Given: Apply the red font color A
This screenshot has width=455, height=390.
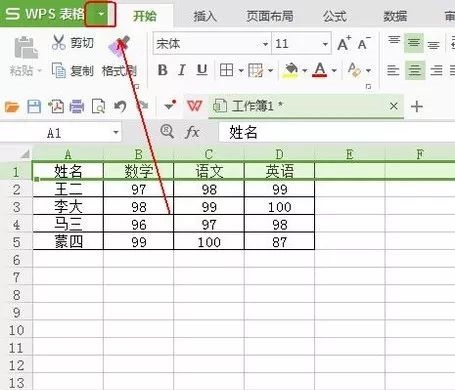Looking at the screenshot, I should click(319, 70).
